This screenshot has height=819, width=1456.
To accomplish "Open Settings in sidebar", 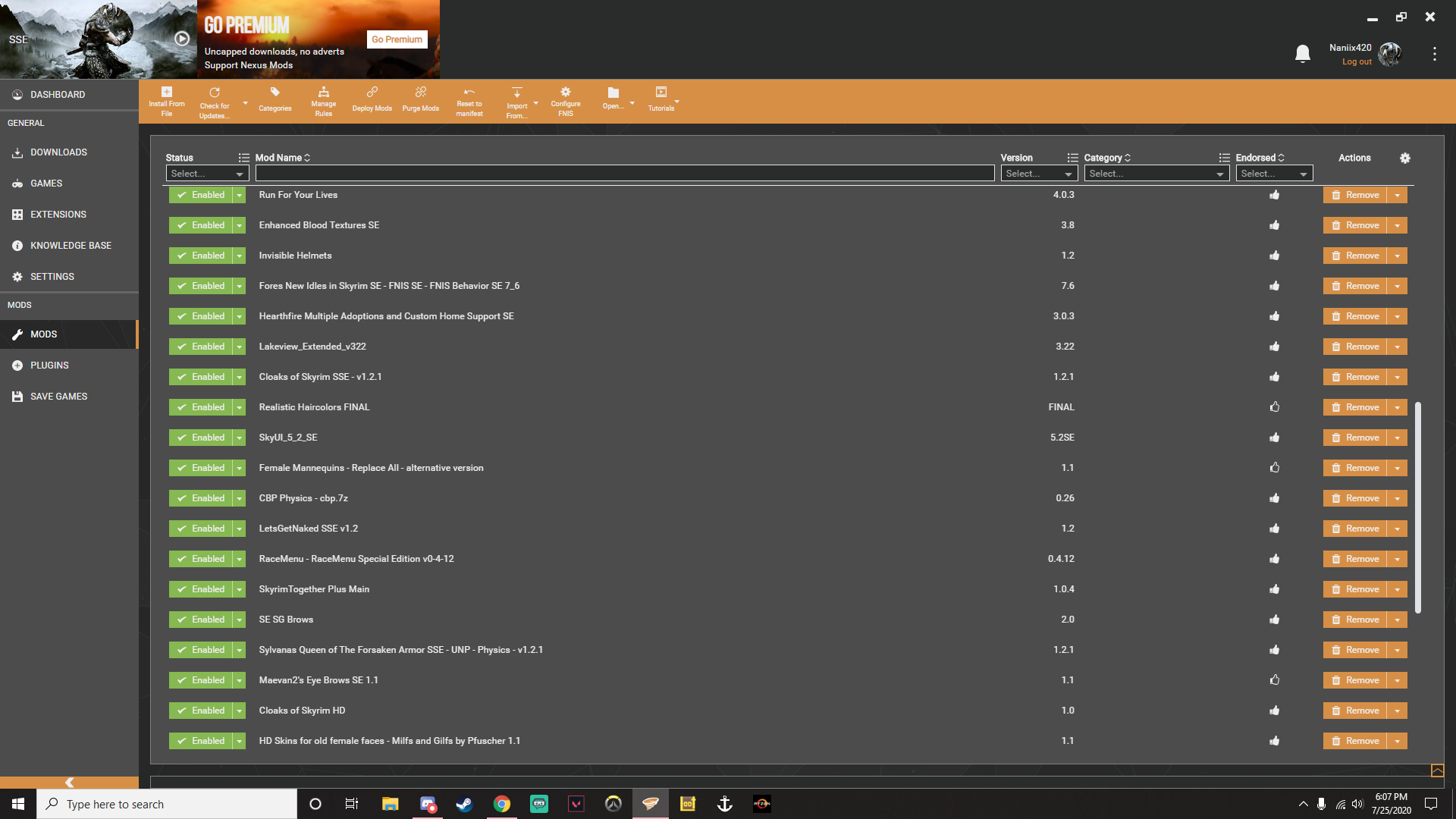I will click(69, 277).
